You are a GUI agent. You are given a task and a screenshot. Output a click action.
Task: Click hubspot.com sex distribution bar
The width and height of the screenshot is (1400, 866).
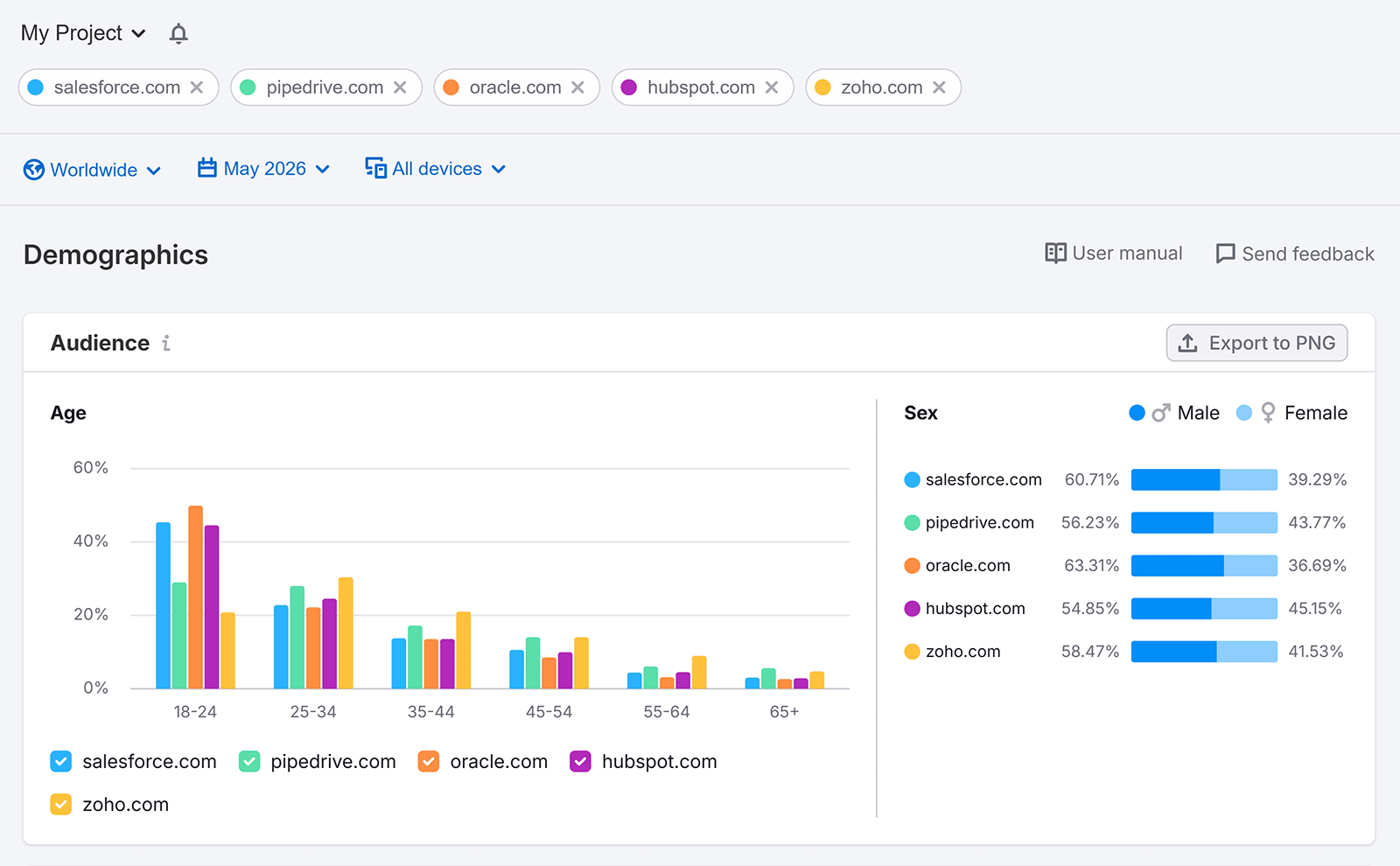(1204, 608)
